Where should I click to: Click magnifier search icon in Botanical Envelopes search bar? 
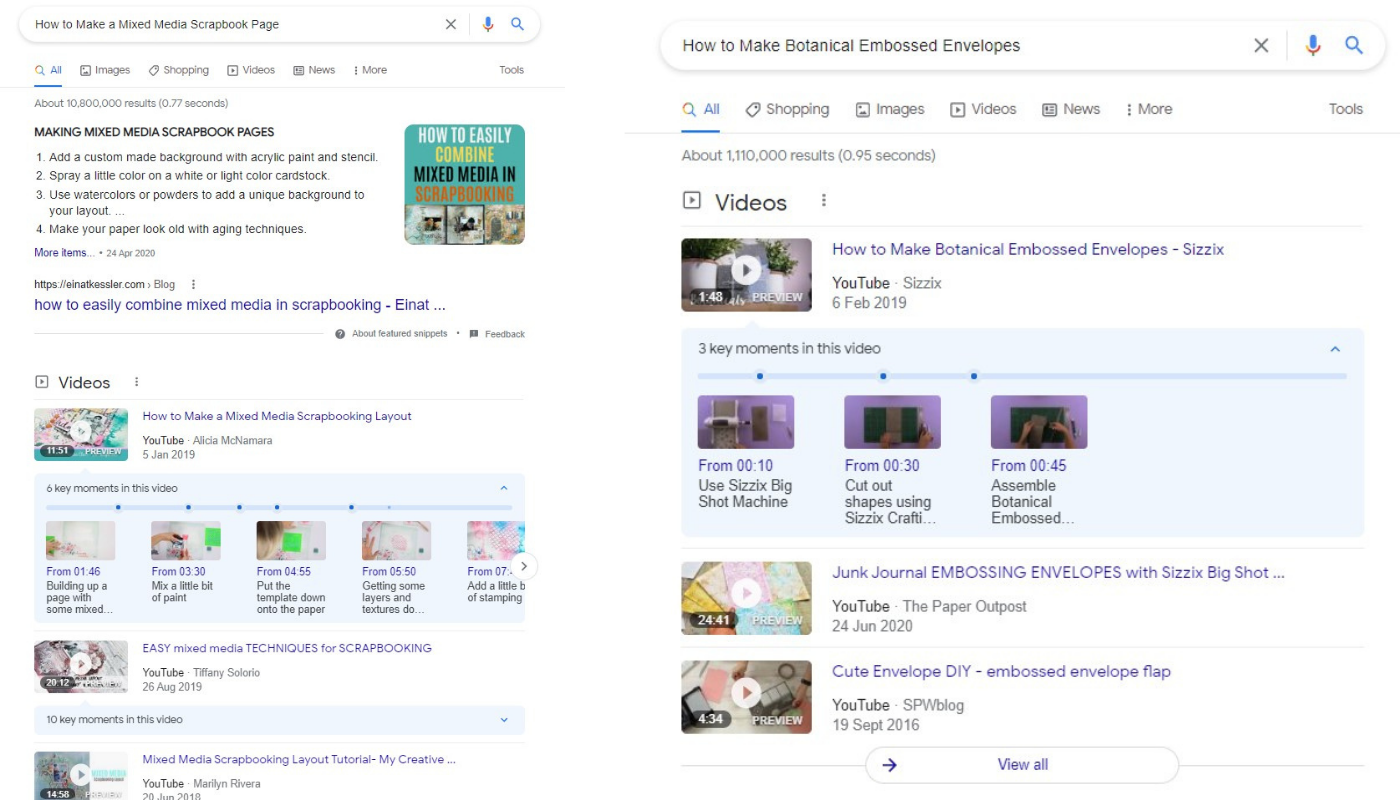point(1354,45)
